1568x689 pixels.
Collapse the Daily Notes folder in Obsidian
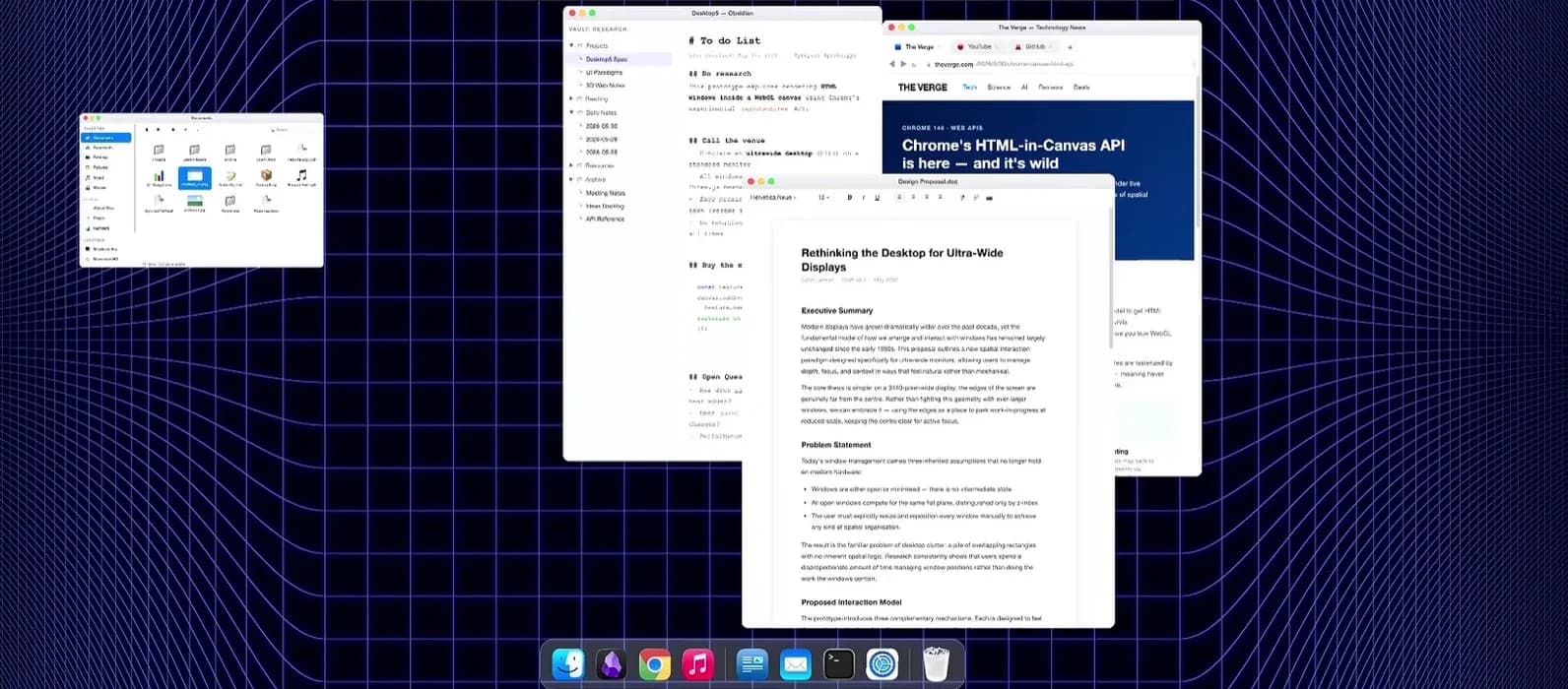[571, 112]
